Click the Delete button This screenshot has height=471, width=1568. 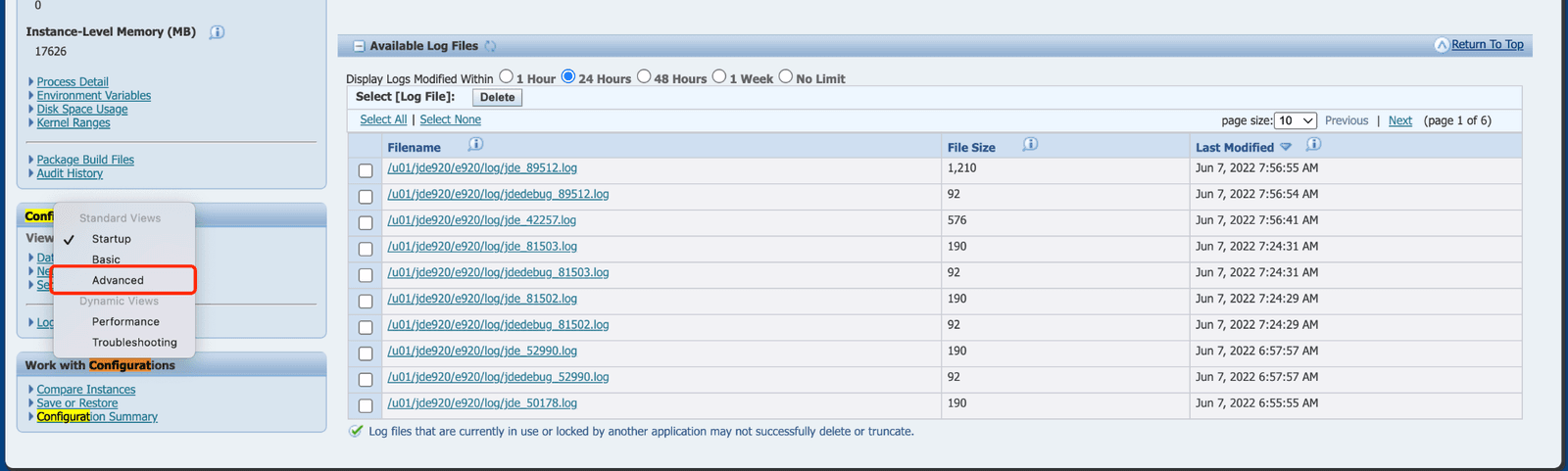pos(497,97)
